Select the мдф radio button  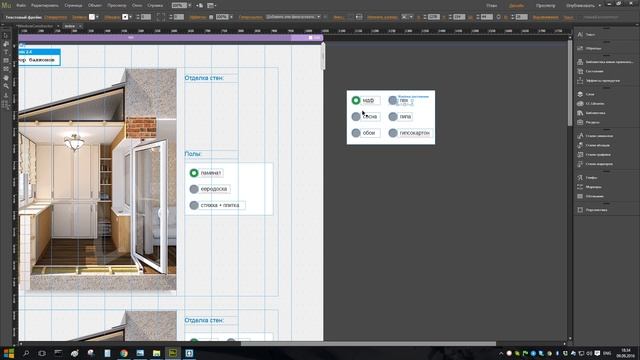point(356,100)
